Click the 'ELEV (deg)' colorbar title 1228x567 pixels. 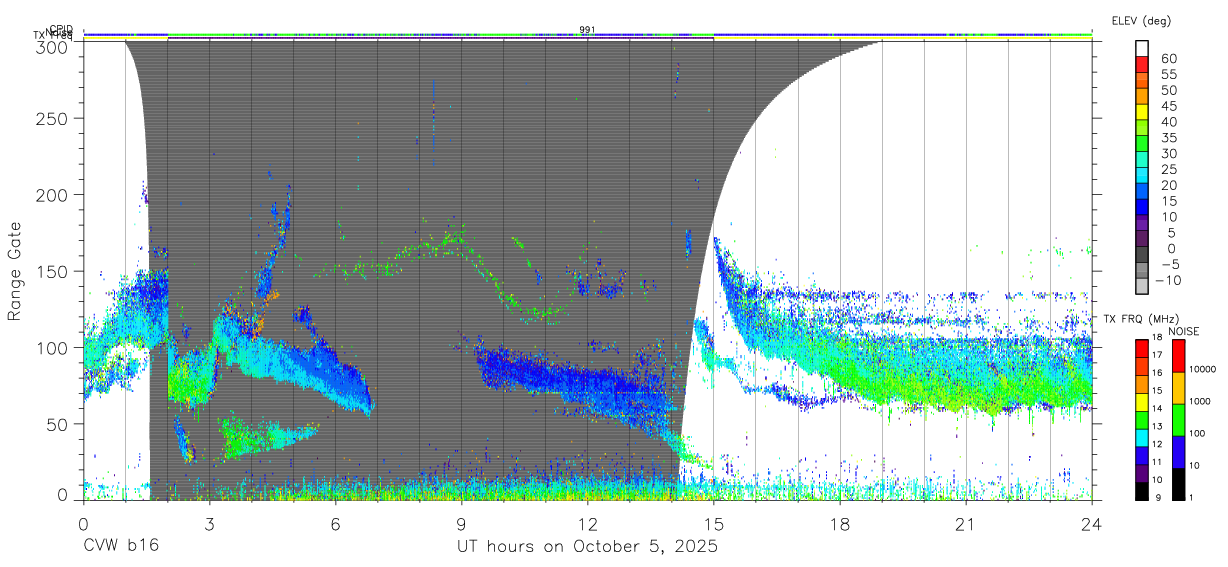pyautogui.click(x=1141, y=20)
